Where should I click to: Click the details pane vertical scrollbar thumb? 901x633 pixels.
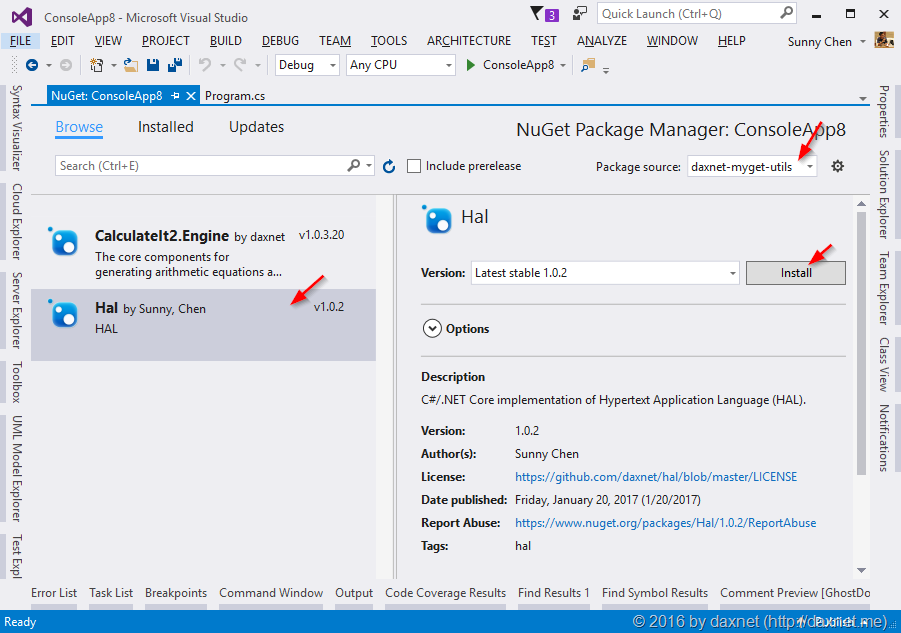pyautogui.click(x=861, y=343)
